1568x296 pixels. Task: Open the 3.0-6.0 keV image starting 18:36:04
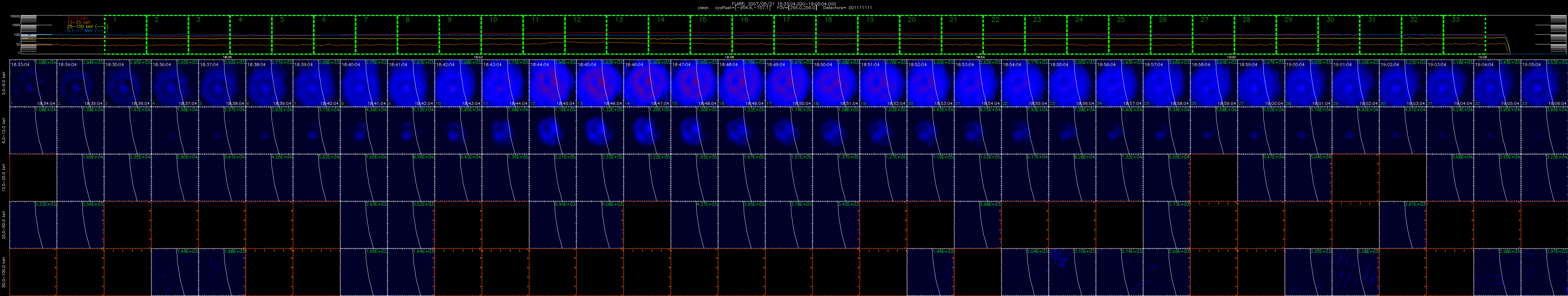175,83
